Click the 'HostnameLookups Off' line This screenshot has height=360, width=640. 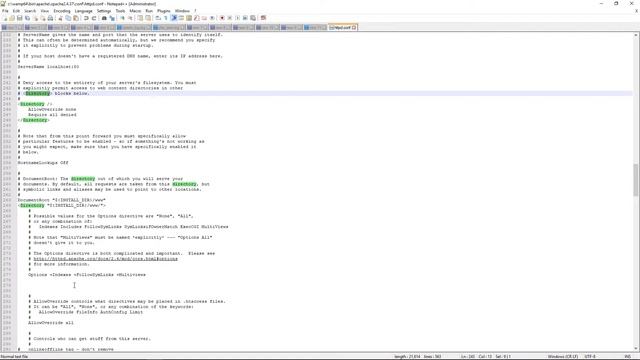coord(43,162)
